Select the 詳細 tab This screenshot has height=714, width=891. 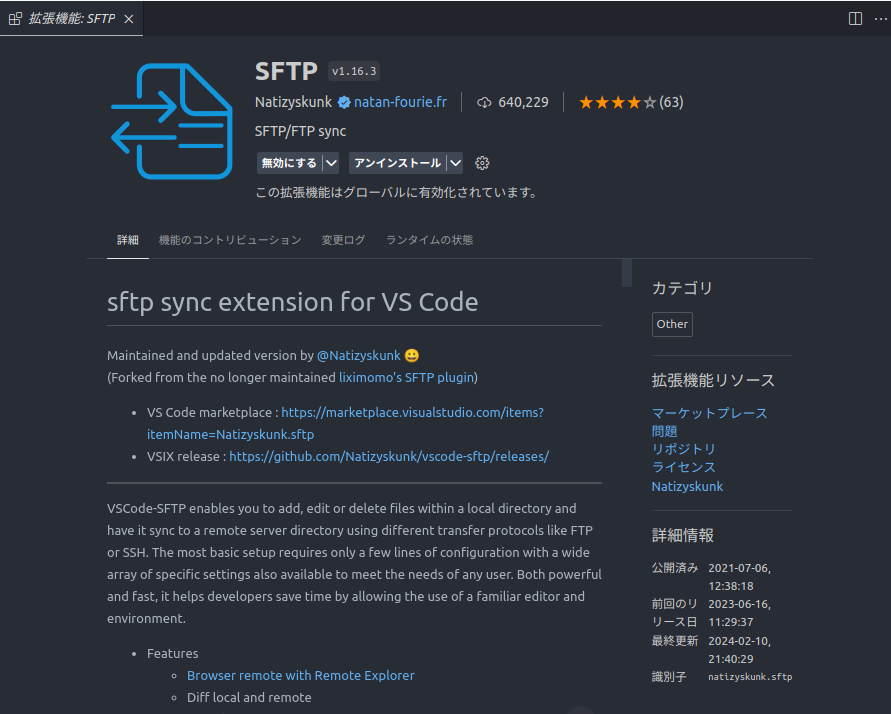[128, 240]
